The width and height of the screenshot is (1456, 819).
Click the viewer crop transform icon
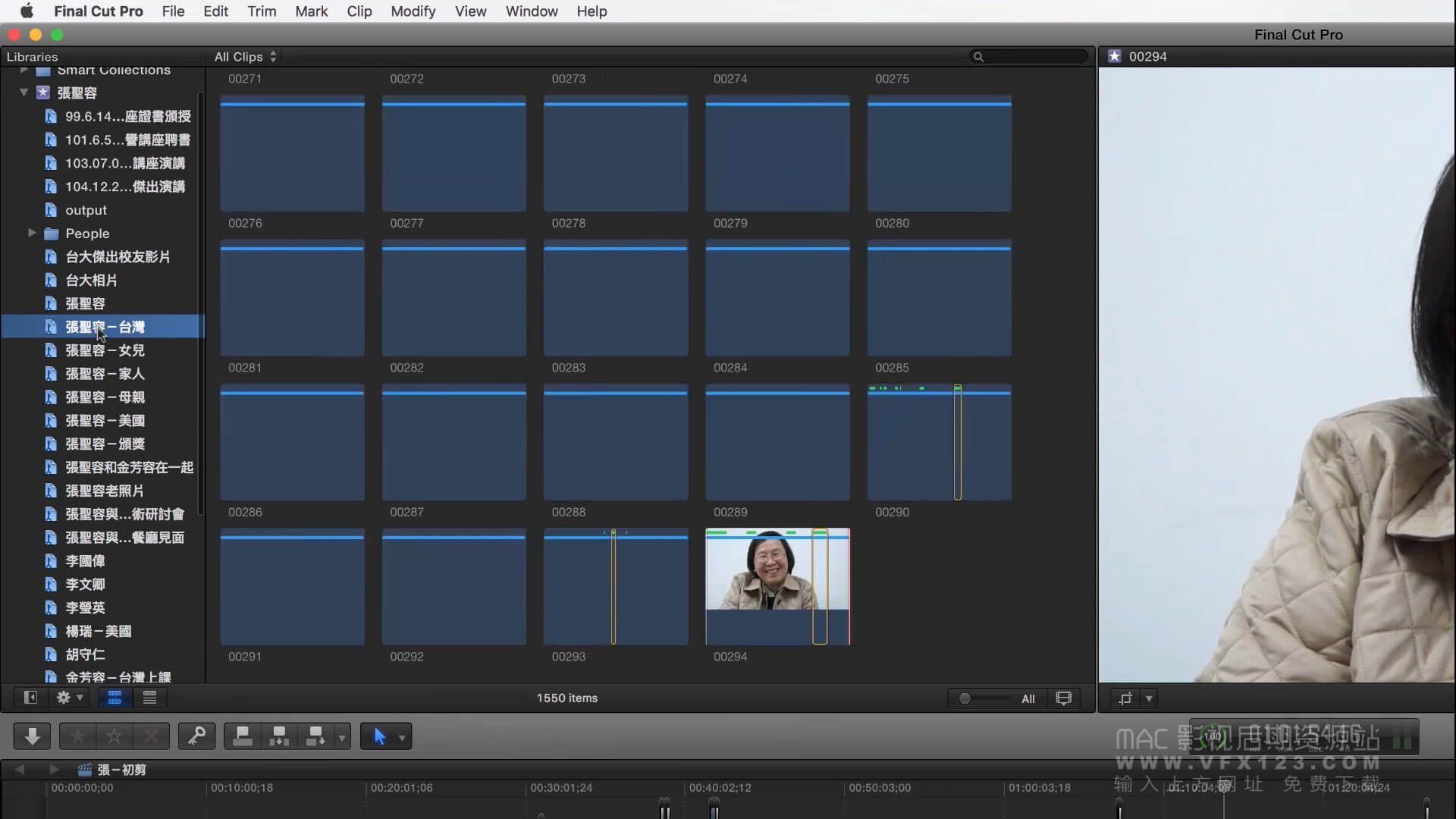coord(1125,698)
